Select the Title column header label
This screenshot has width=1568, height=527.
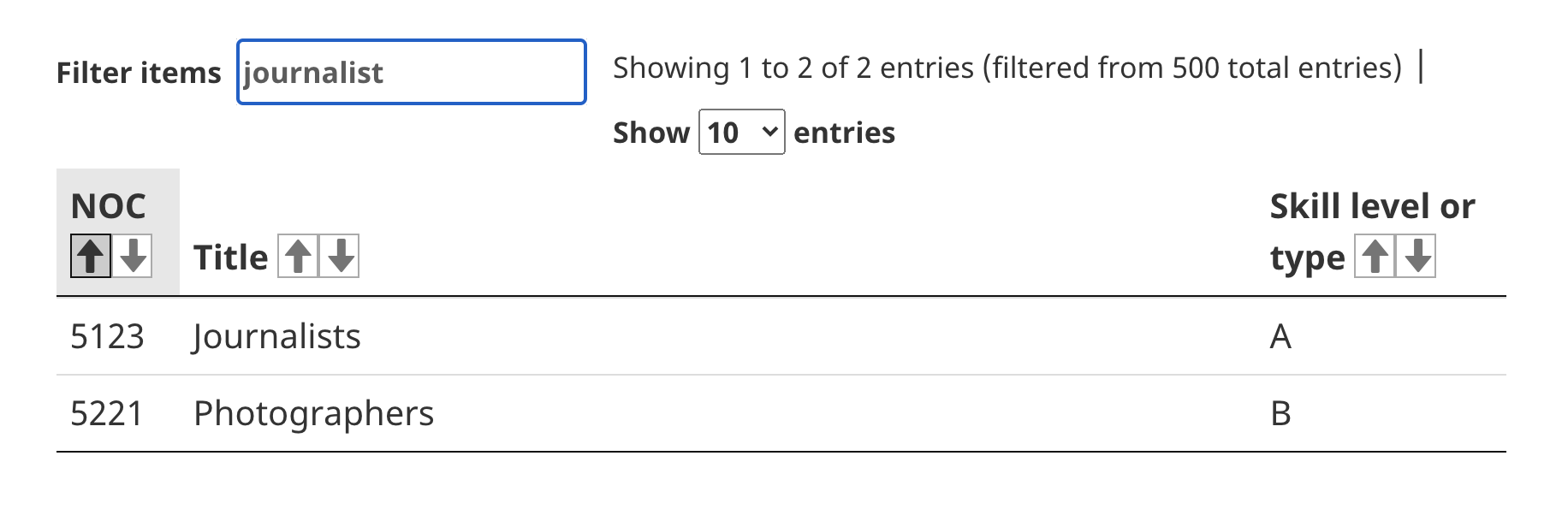tap(231, 257)
